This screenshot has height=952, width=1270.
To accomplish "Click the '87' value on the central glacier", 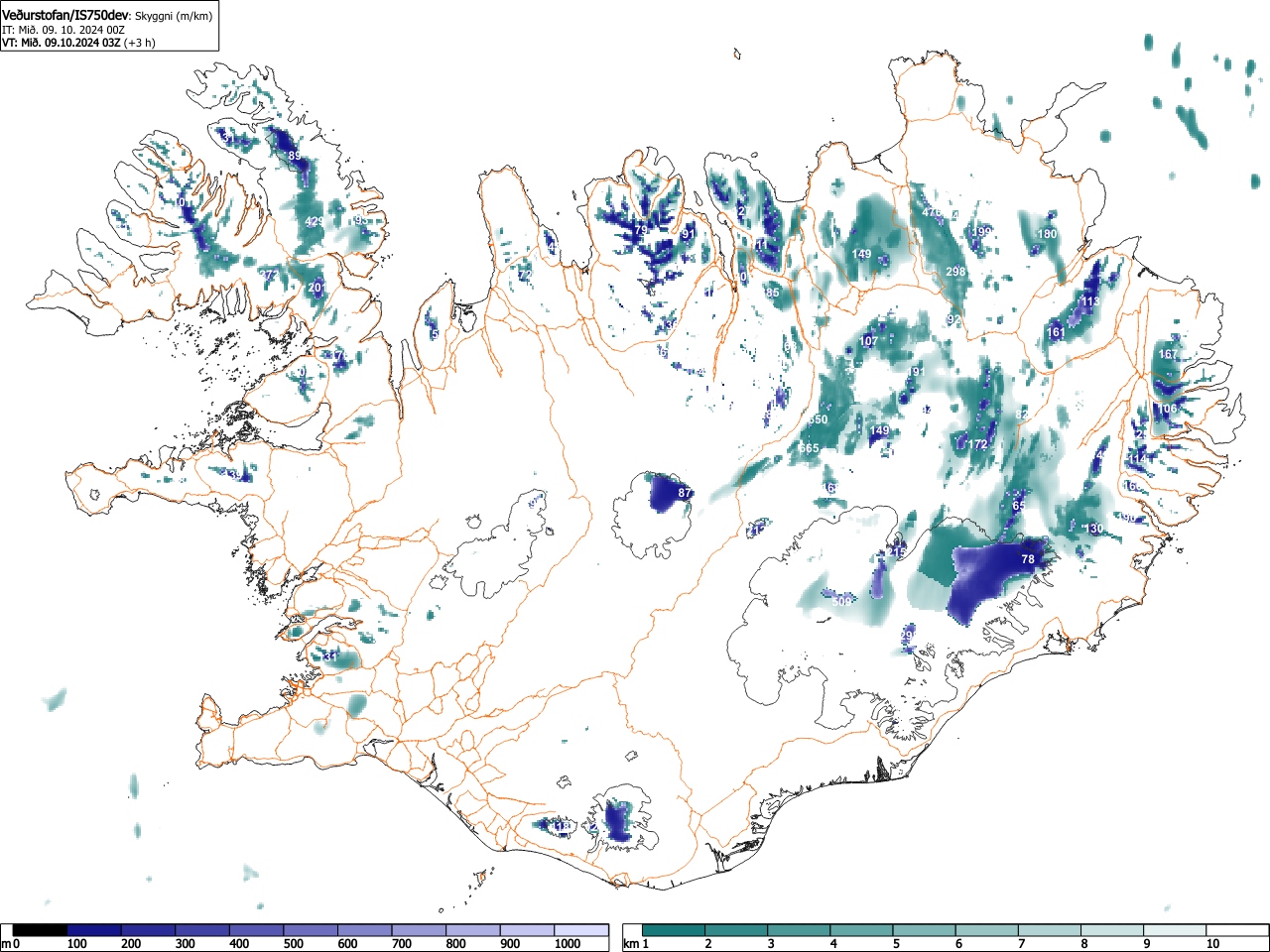I will (685, 493).
